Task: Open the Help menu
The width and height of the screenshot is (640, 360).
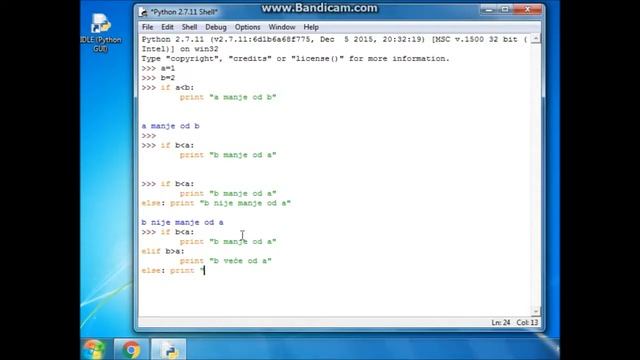Action: click(x=311, y=27)
